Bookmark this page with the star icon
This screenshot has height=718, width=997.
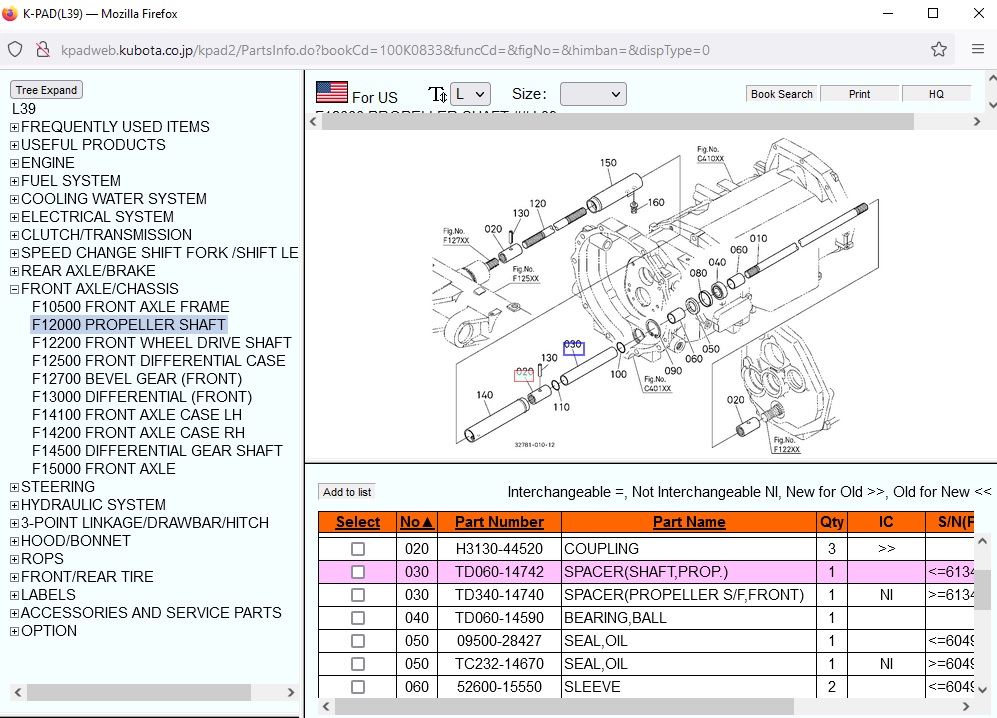939,50
